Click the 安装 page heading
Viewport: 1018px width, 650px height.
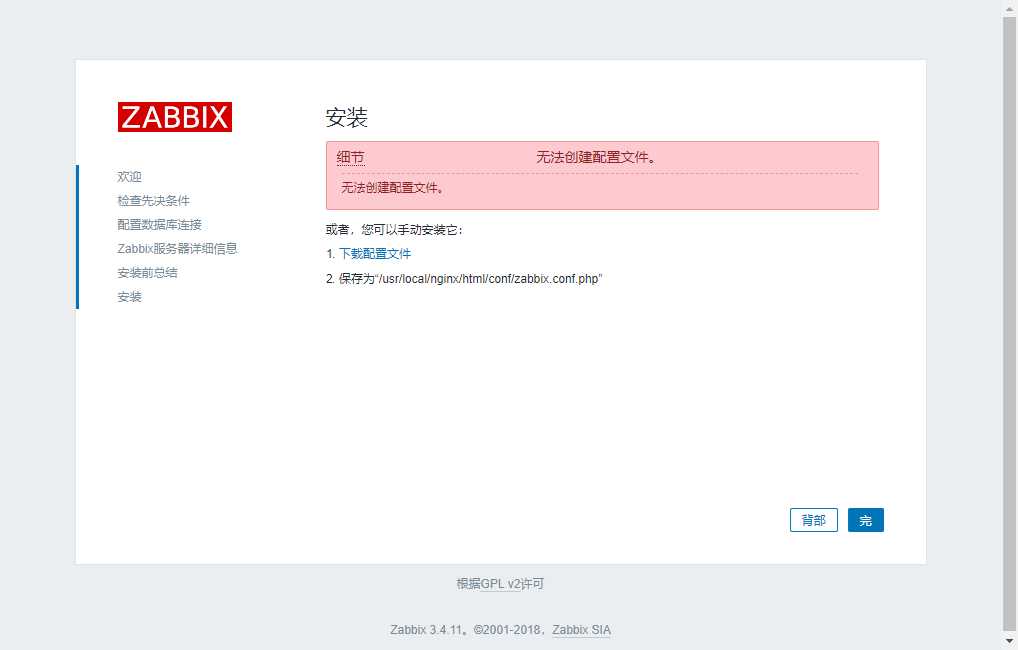pos(347,118)
